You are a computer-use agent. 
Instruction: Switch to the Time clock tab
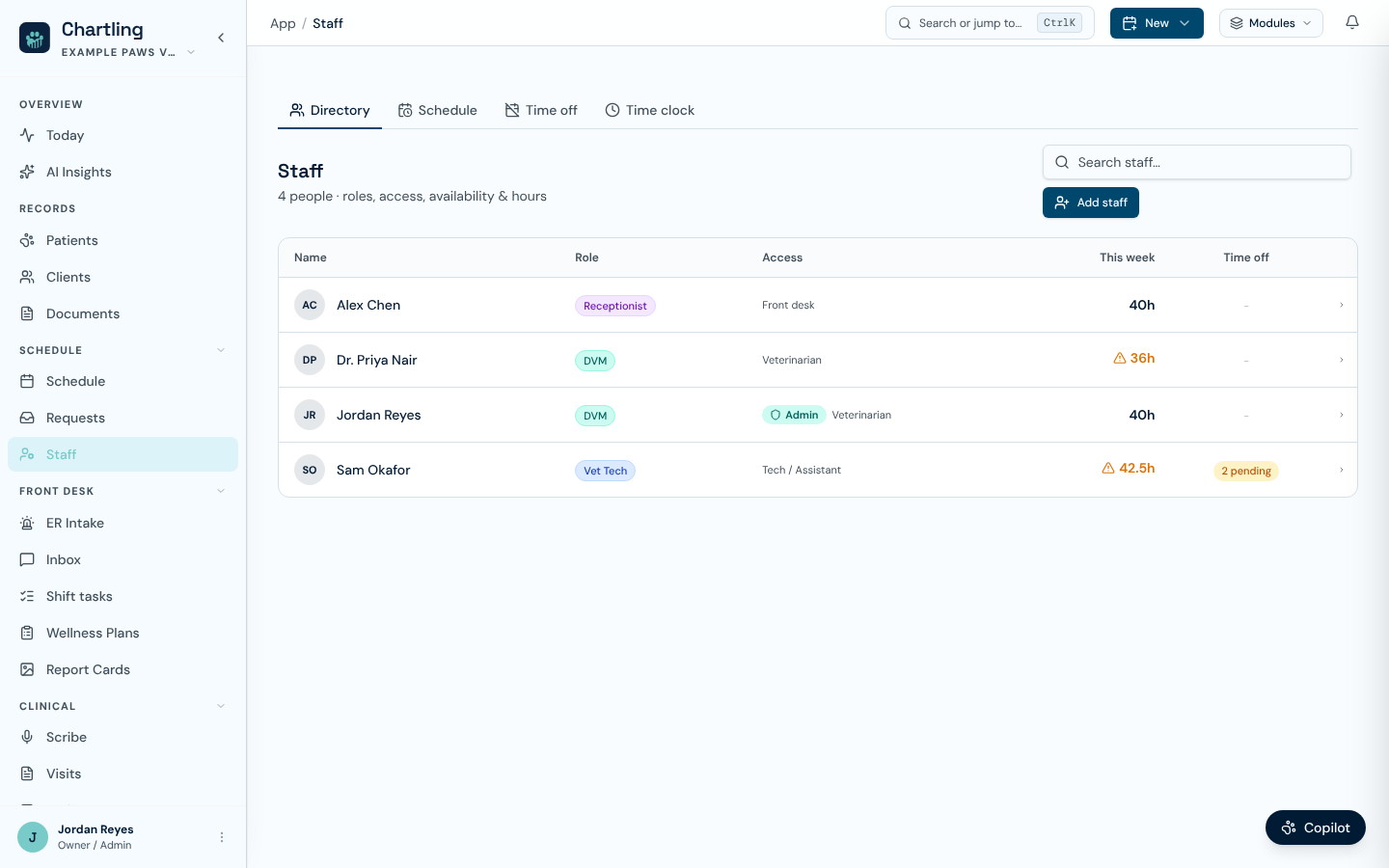(x=649, y=110)
